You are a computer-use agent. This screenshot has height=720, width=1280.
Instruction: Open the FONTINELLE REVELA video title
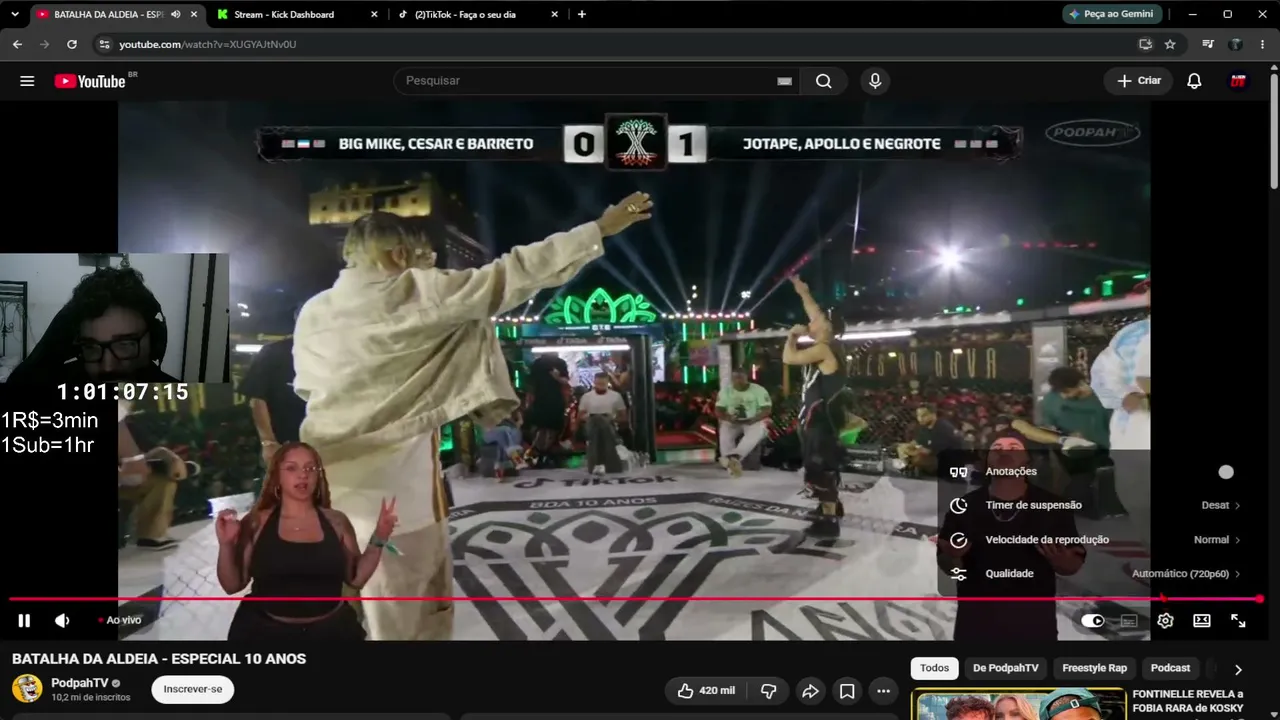point(1188,701)
